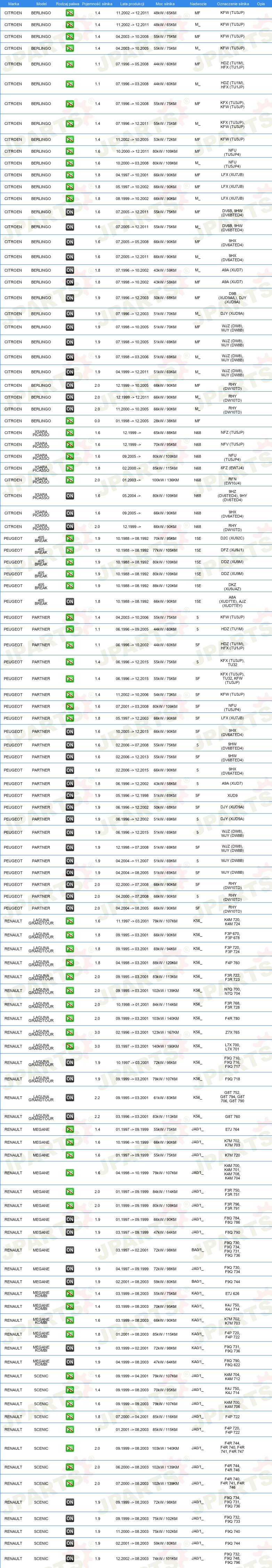
Task: Click the Oznaczenie silnika column header
Action: 232,3
